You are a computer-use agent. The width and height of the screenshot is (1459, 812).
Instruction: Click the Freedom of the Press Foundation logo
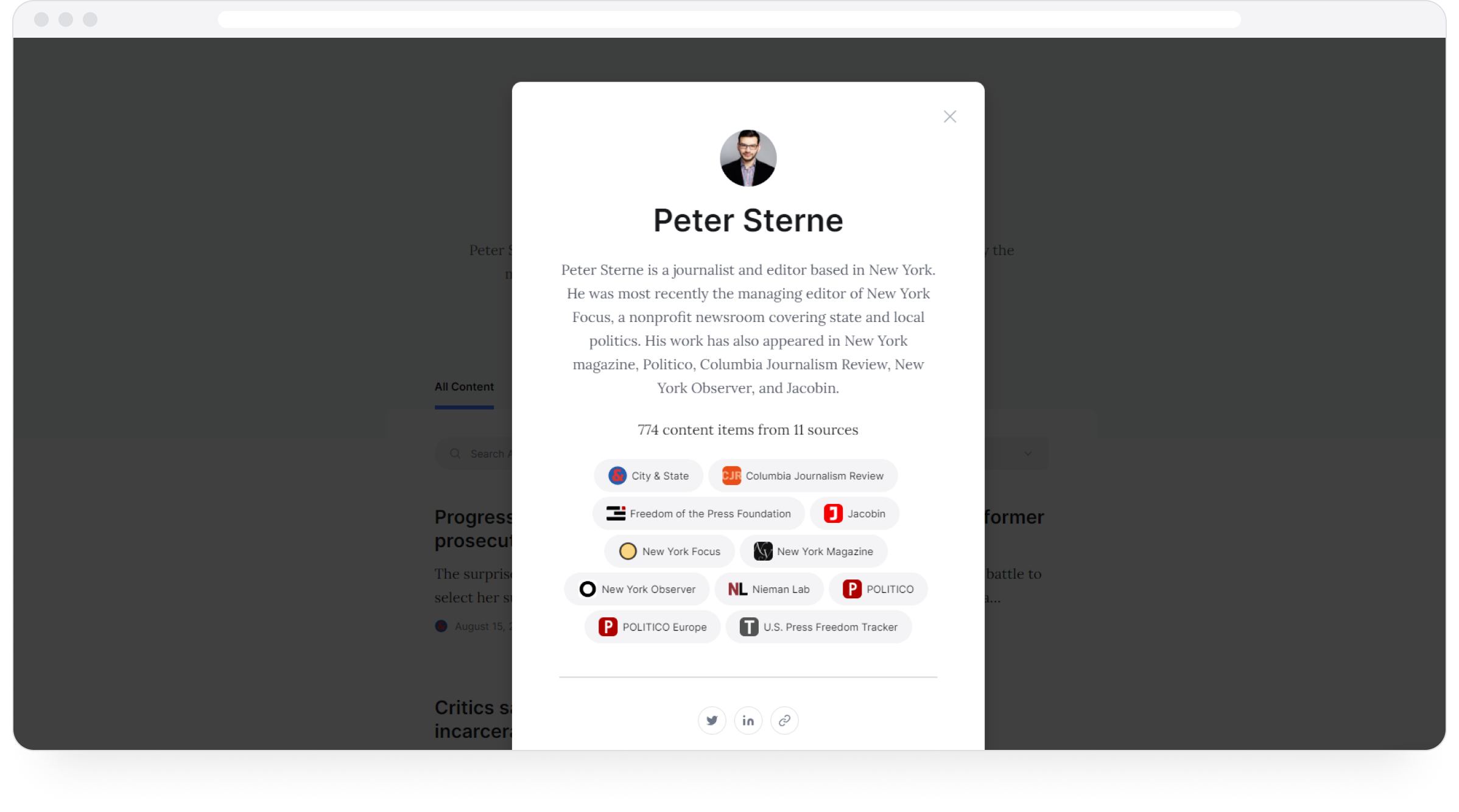[x=616, y=514]
